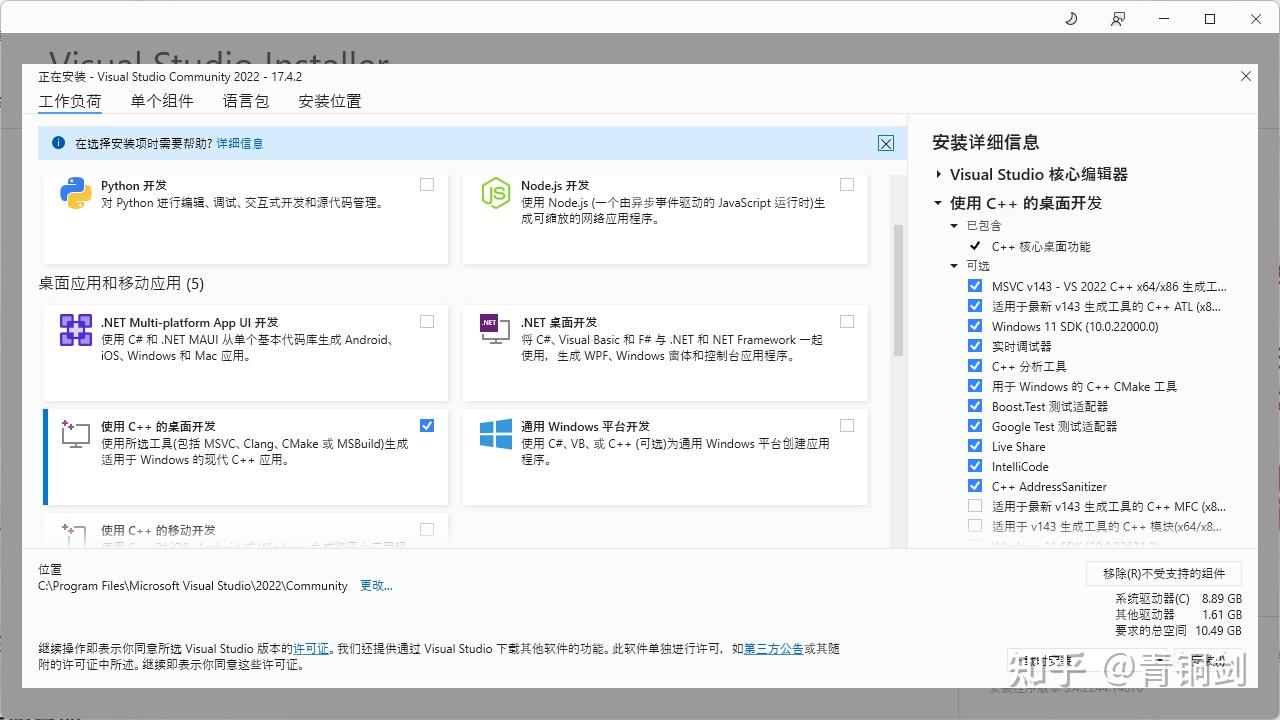Click the Python development workload icon
This screenshot has height=720, width=1280.
(76, 193)
